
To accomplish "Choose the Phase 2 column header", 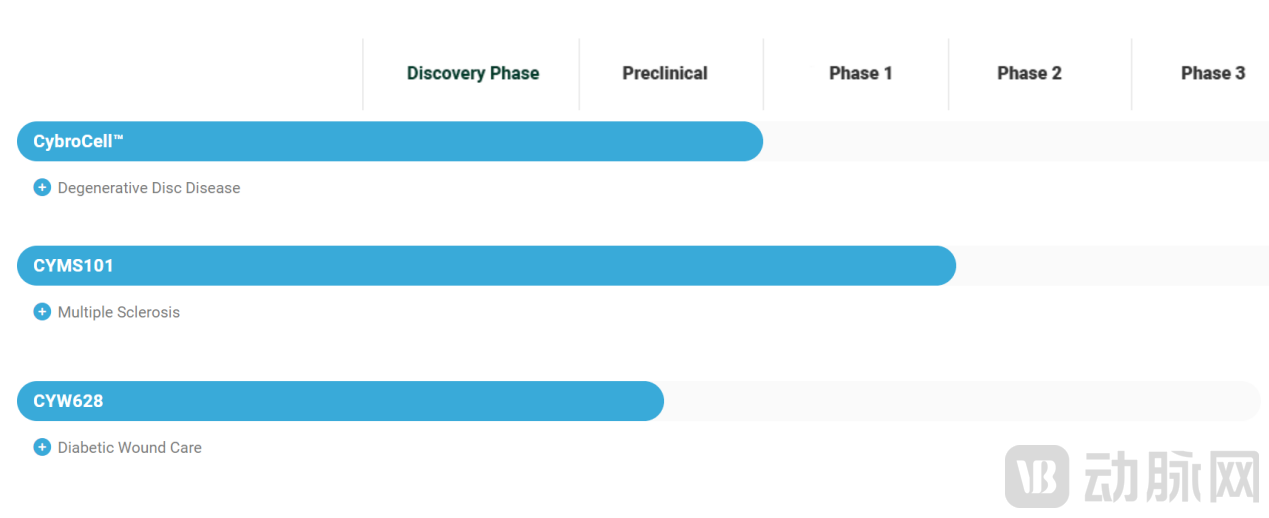I will 1029,73.
